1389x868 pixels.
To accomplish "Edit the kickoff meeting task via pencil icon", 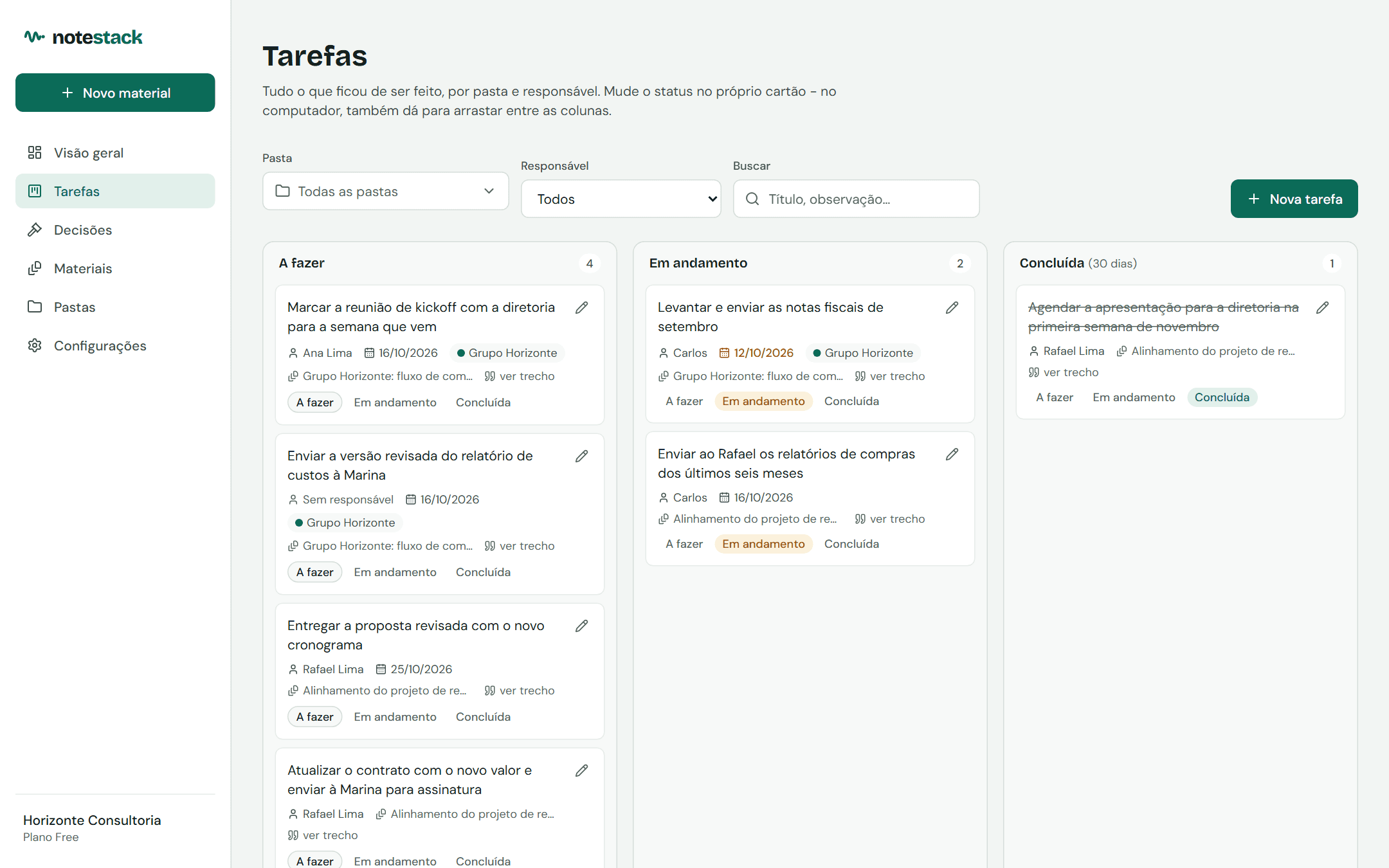I will click(581, 308).
